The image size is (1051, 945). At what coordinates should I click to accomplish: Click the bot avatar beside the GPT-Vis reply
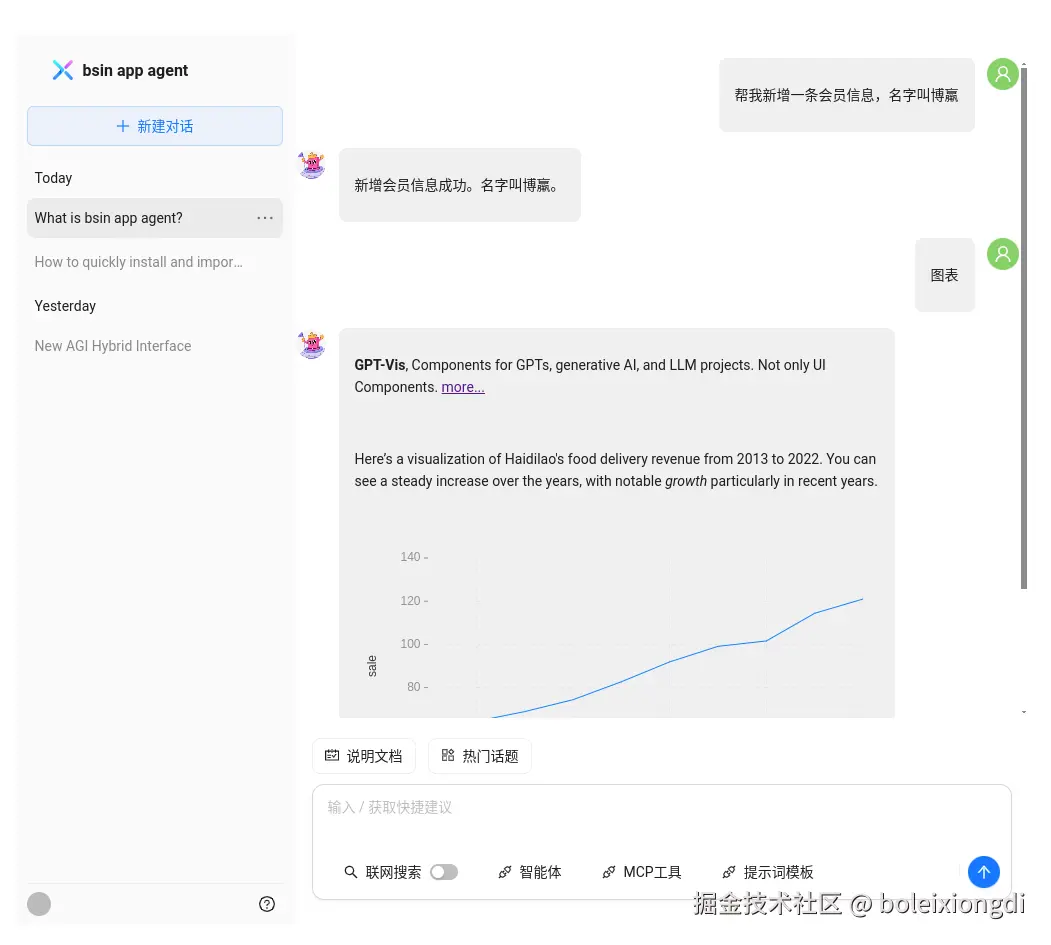(312, 344)
